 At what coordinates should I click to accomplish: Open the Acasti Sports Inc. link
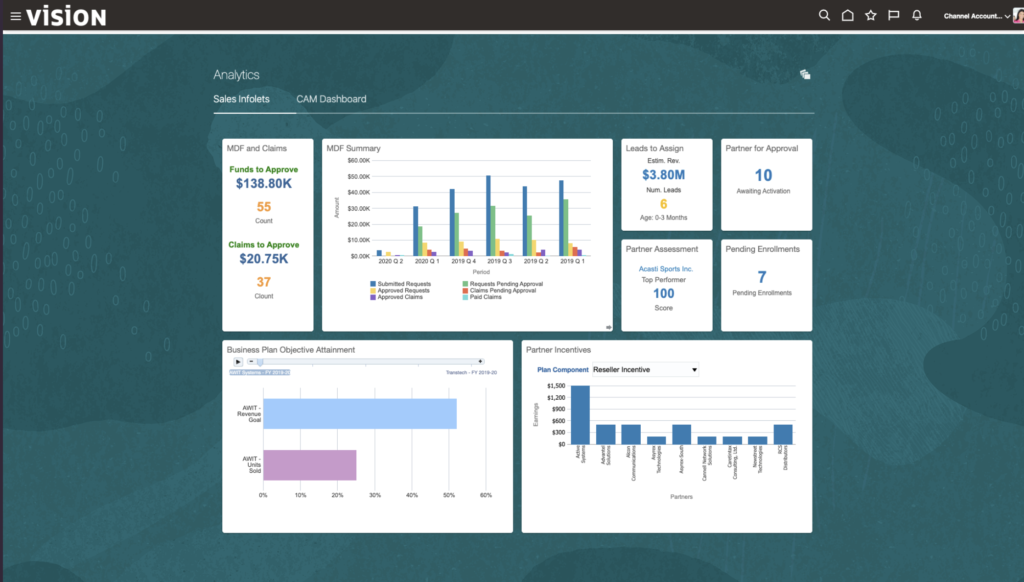pos(666,267)
